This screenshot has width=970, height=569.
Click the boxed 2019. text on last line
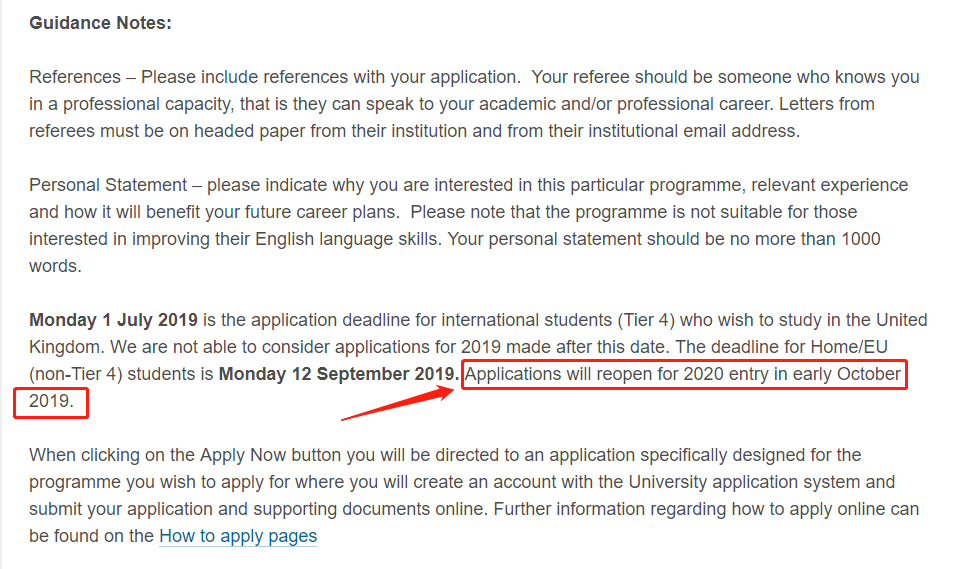(x=52, y=402)
